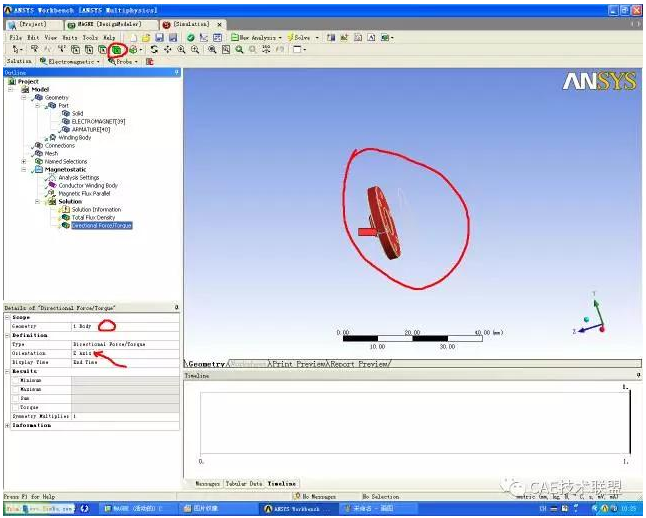
Task: Click the Set ISO view icon
Action: tap(266, 49)
